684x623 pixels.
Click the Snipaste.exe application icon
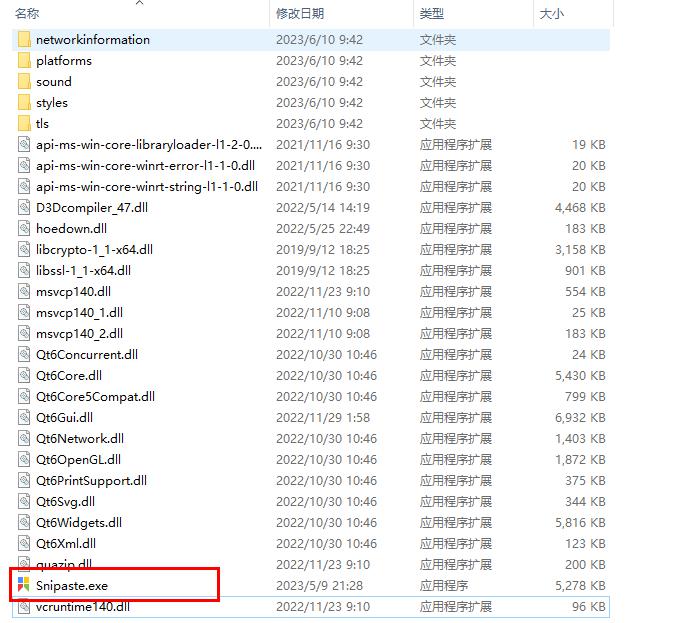pyautogui.click(x=24, y=586)
